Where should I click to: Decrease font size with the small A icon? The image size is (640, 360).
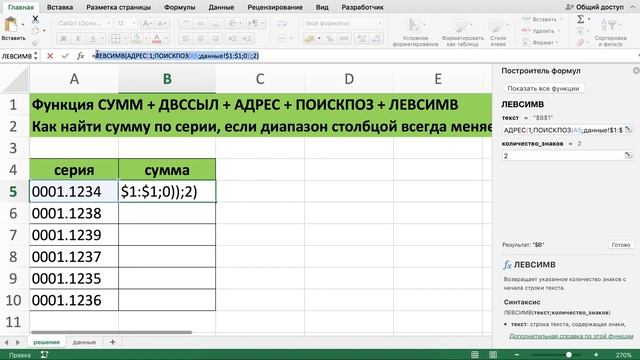pyautogui.click(x=162, y=23)
